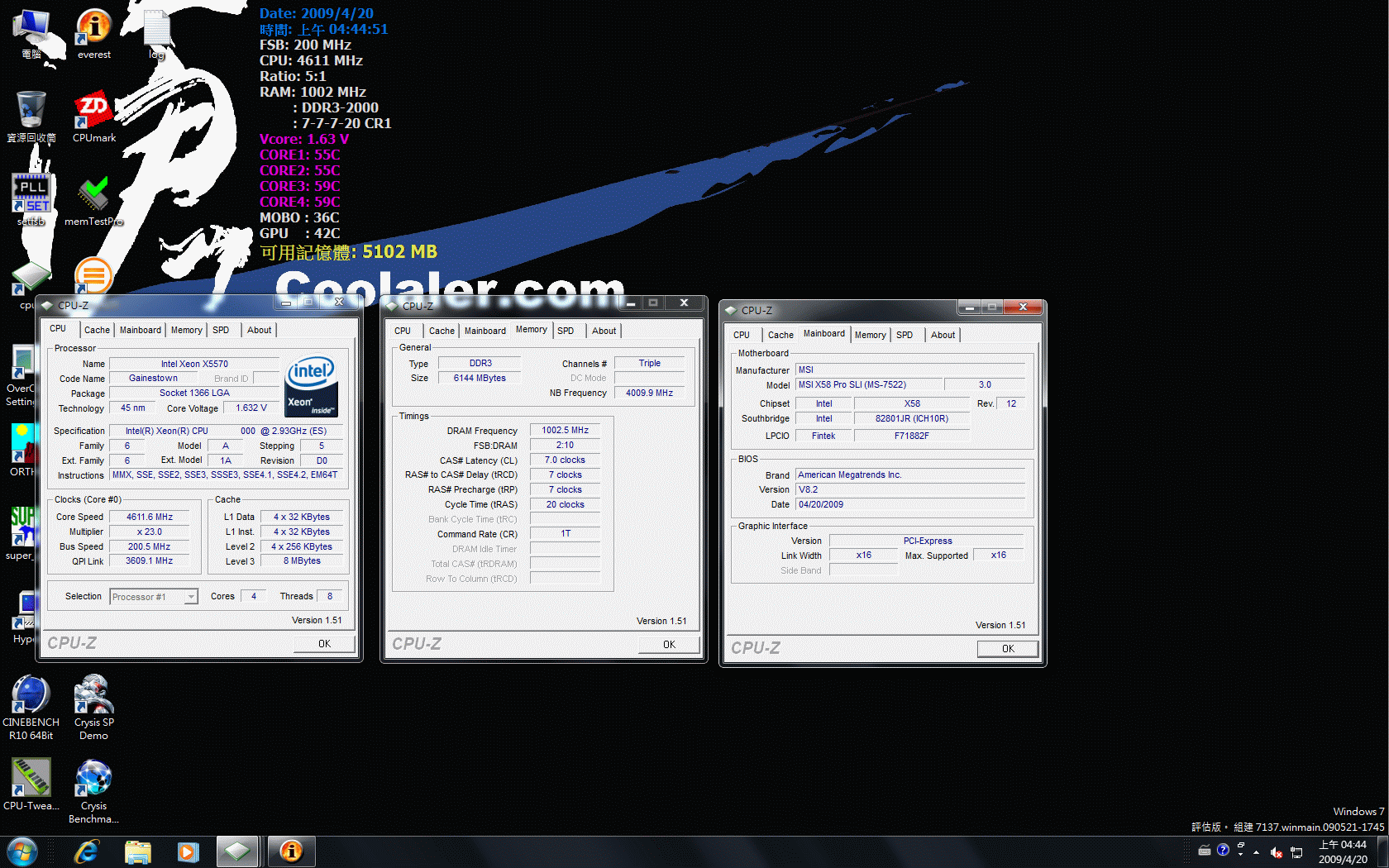
Task: Open Windows Explorer folder on taskbar
Action: point(137,851)
